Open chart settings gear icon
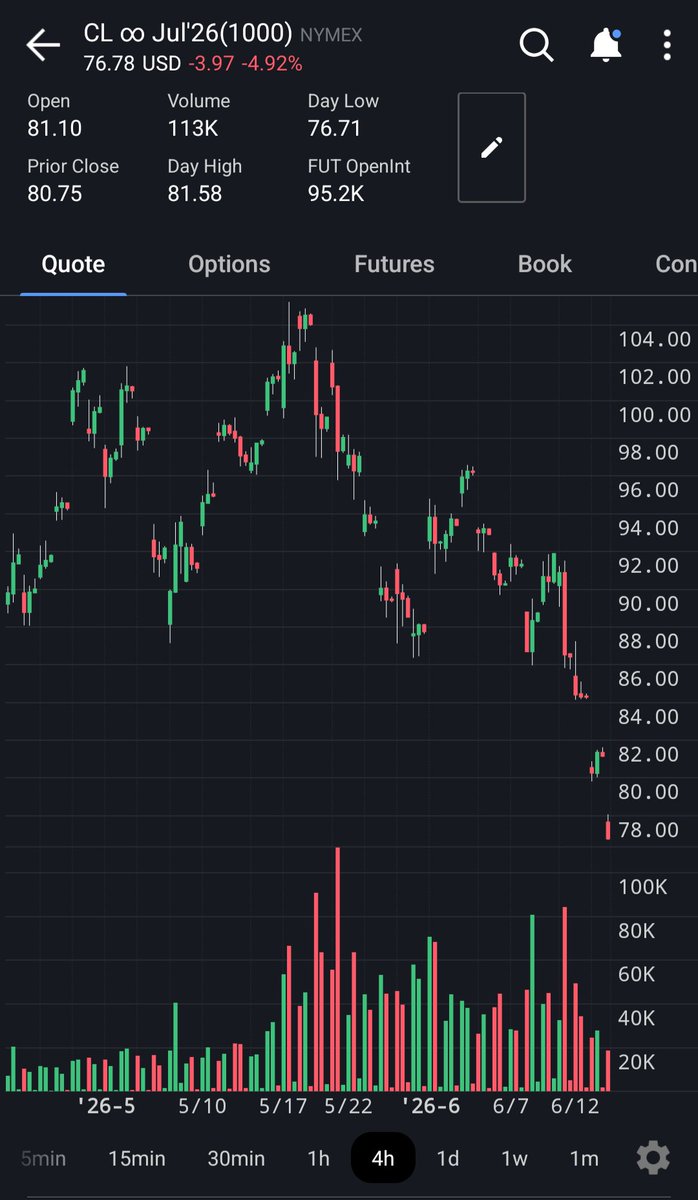This screenshot has height=1200, width=698. 653,1158
